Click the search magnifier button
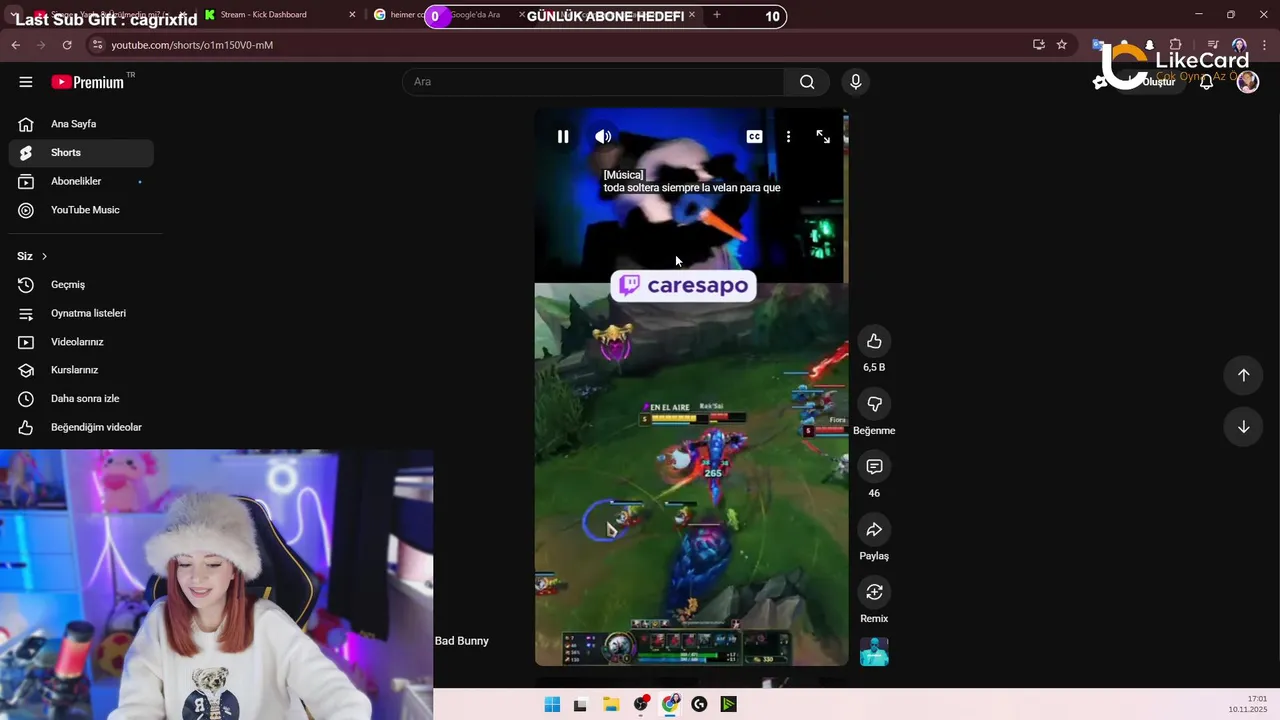 coord(807,82)
